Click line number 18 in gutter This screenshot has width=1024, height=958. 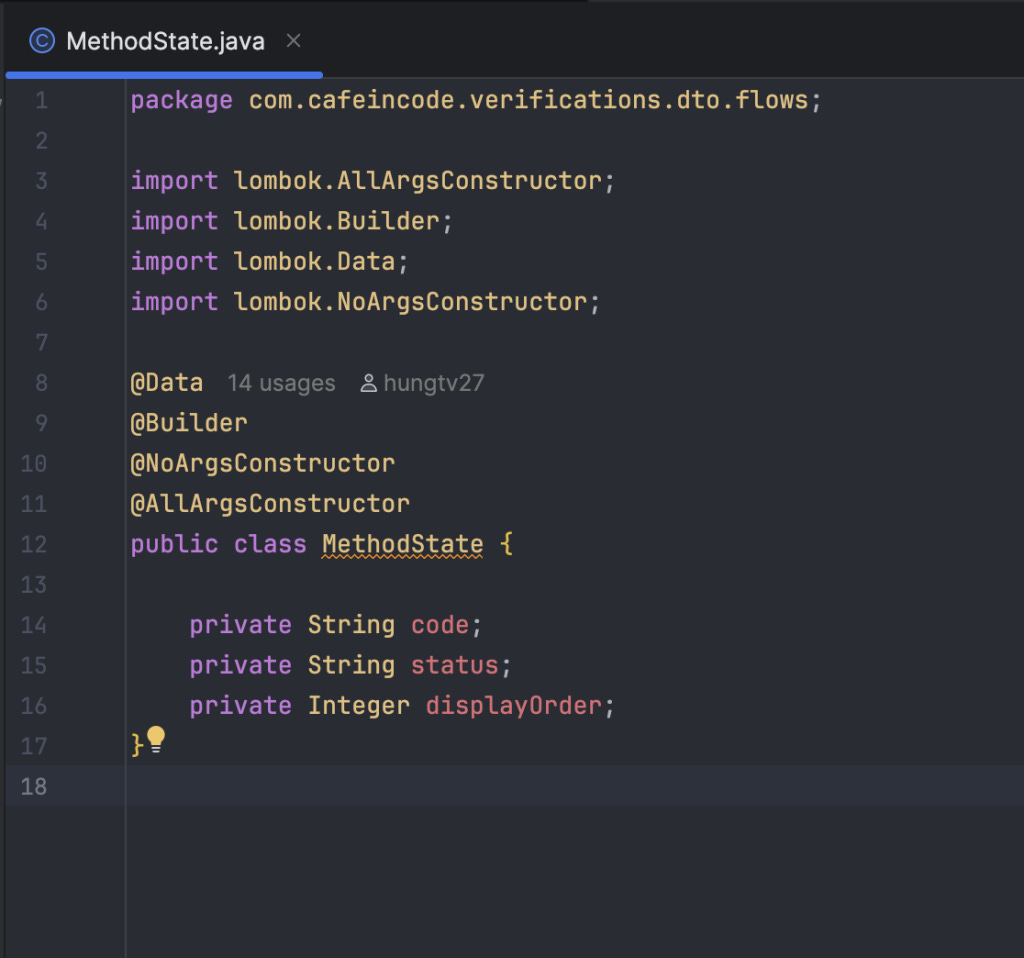point(34,786)
